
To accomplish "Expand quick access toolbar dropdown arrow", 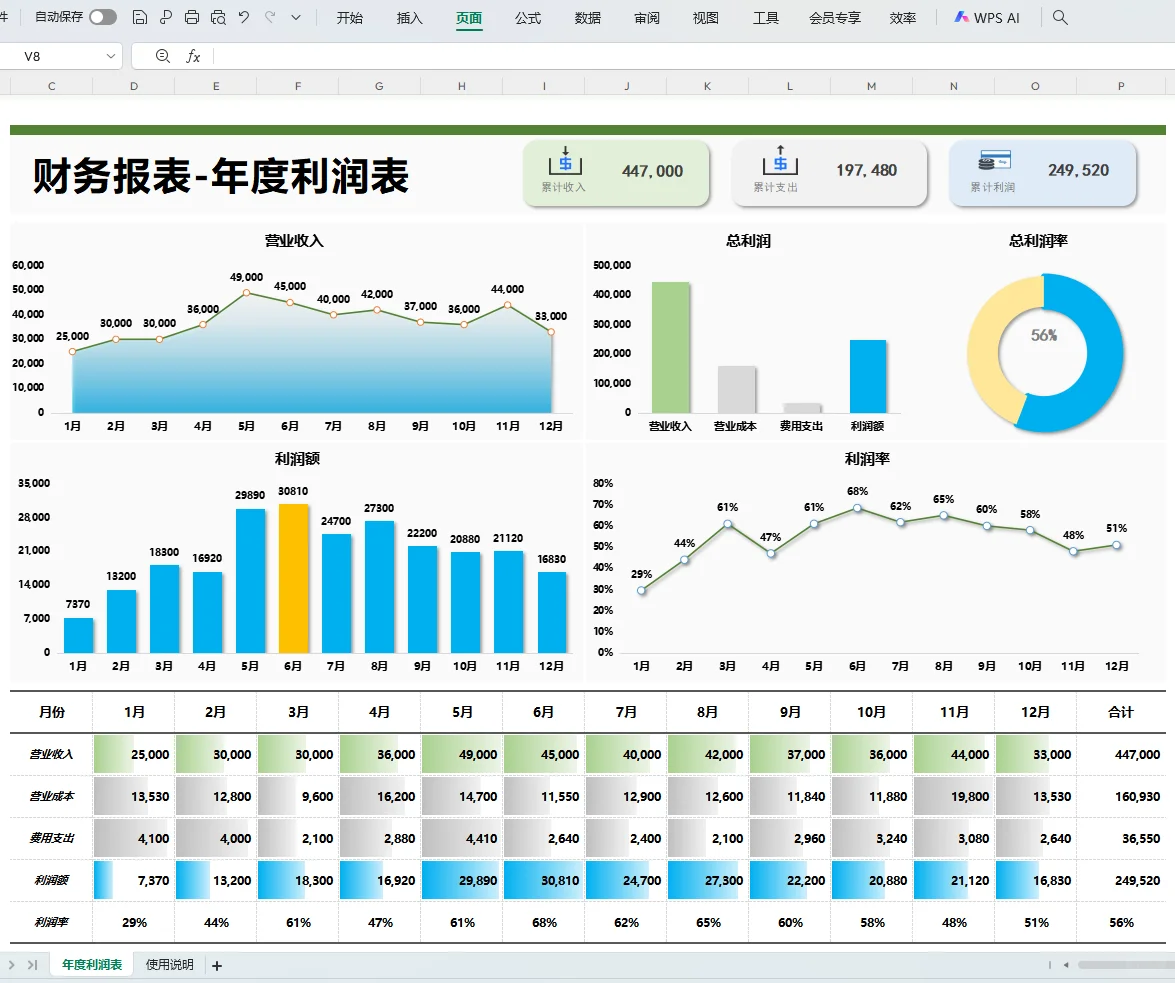I will (296, 17).
